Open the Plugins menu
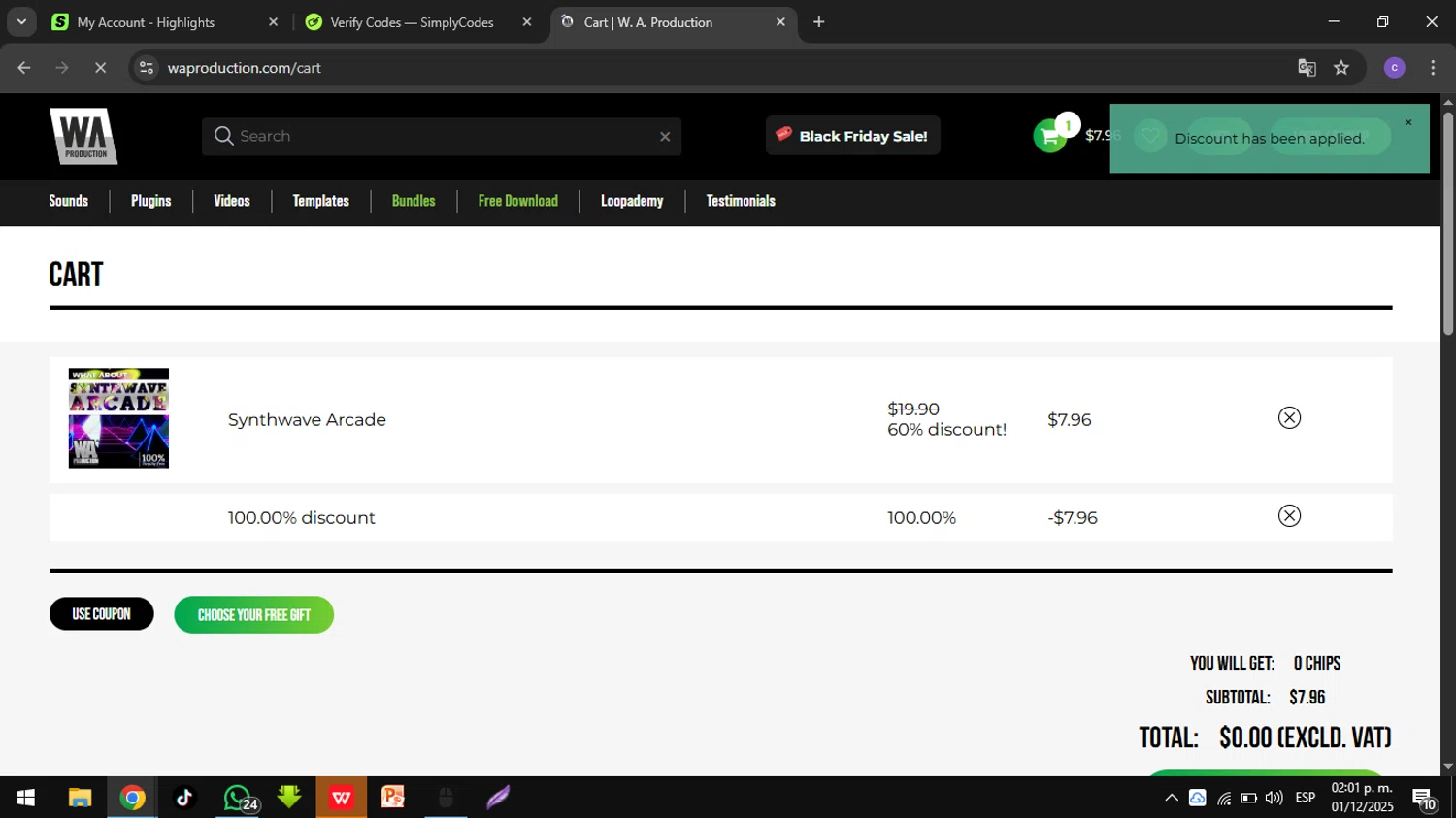This screenshot has width=1456, height=818. click(x=151, y=201)
